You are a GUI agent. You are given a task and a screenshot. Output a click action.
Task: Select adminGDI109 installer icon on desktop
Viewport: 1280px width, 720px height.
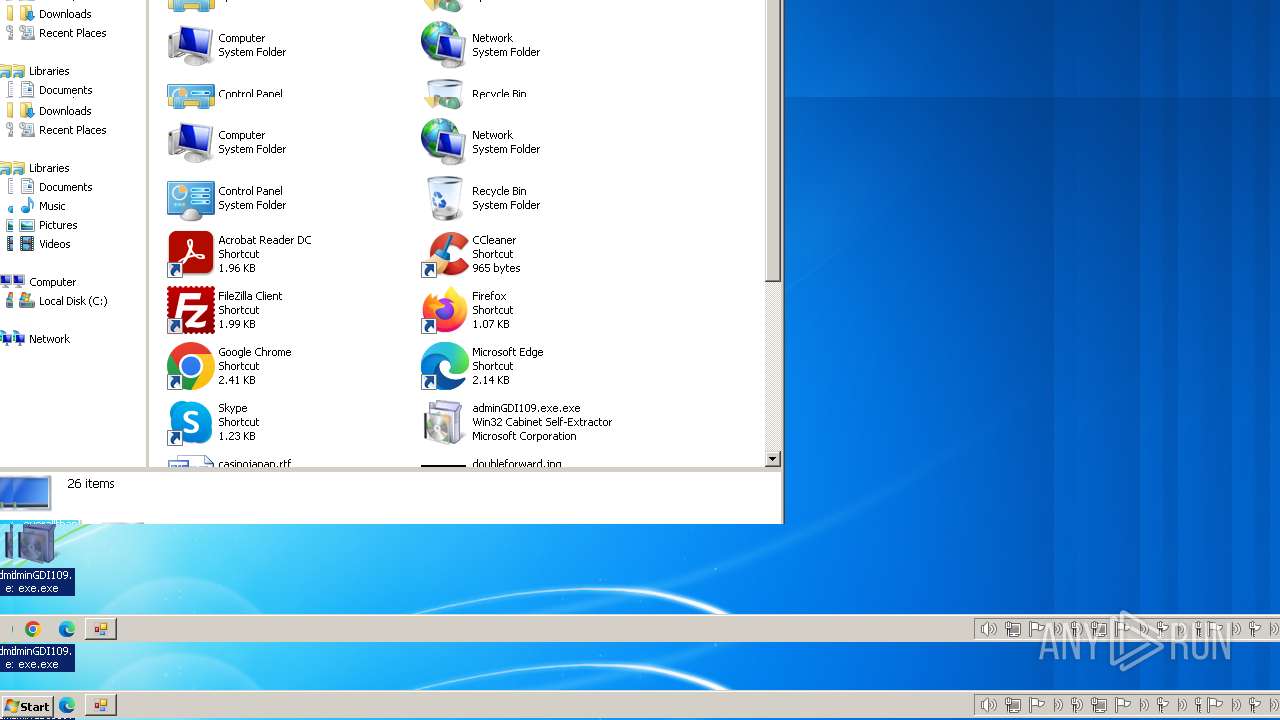(36, 559)
